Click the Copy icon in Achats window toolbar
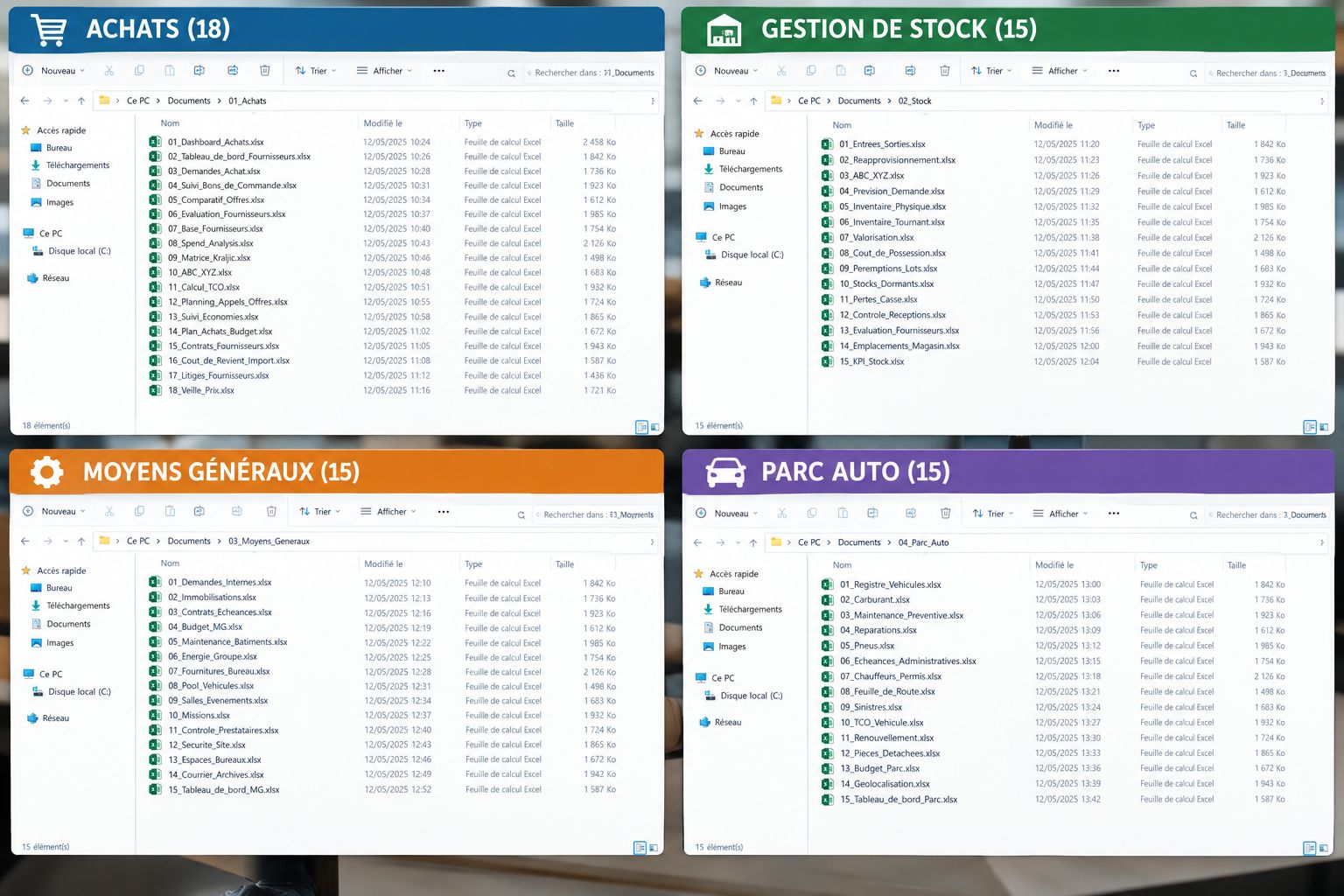The height and width of the screenshot is (896, 1344). point(139,71)
